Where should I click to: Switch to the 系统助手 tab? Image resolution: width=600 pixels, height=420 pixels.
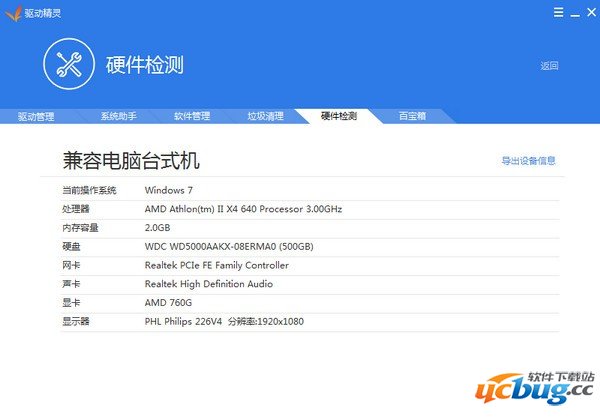[119, 116]
